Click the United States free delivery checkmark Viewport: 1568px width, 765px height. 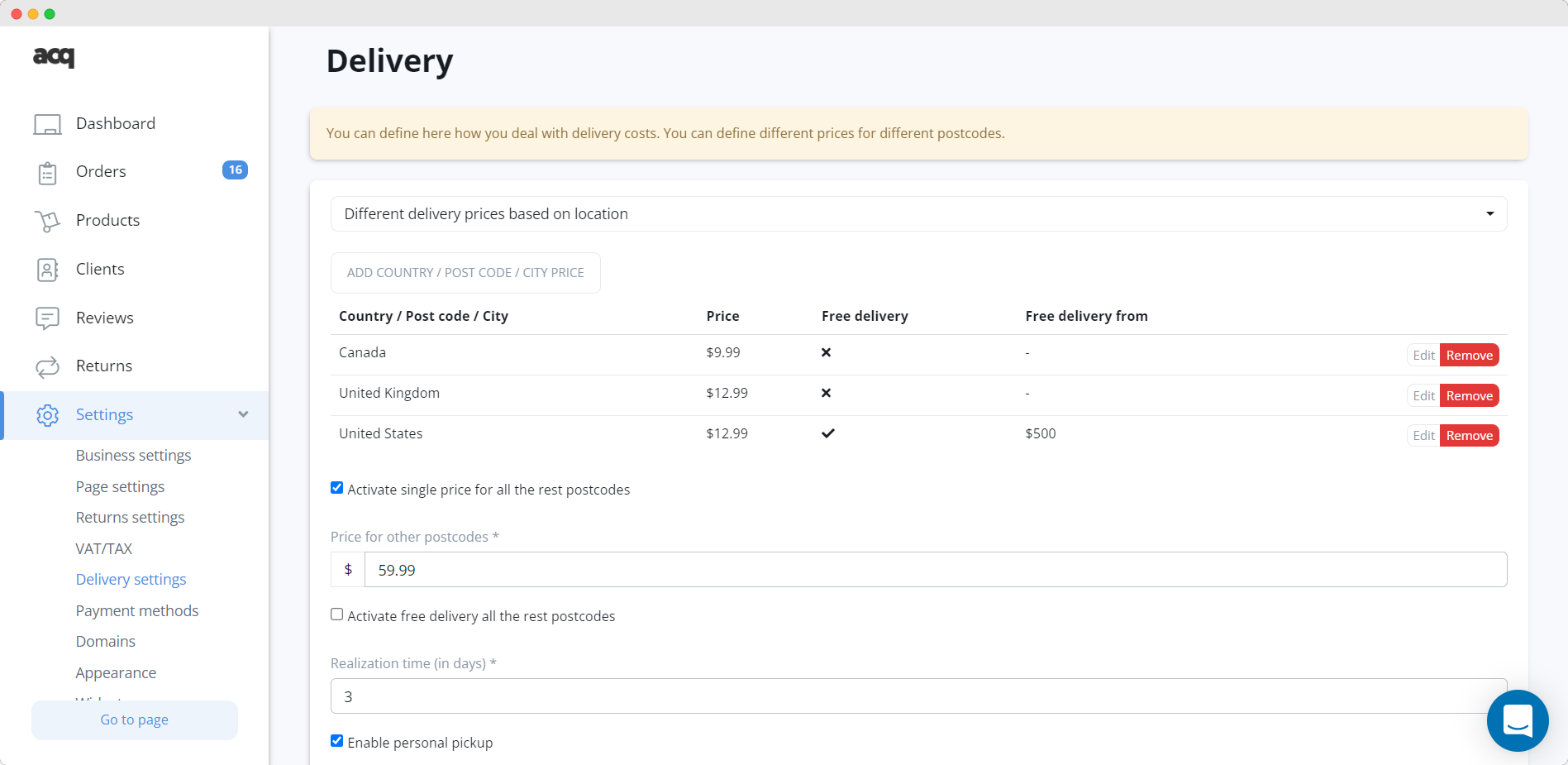(827, 433)
